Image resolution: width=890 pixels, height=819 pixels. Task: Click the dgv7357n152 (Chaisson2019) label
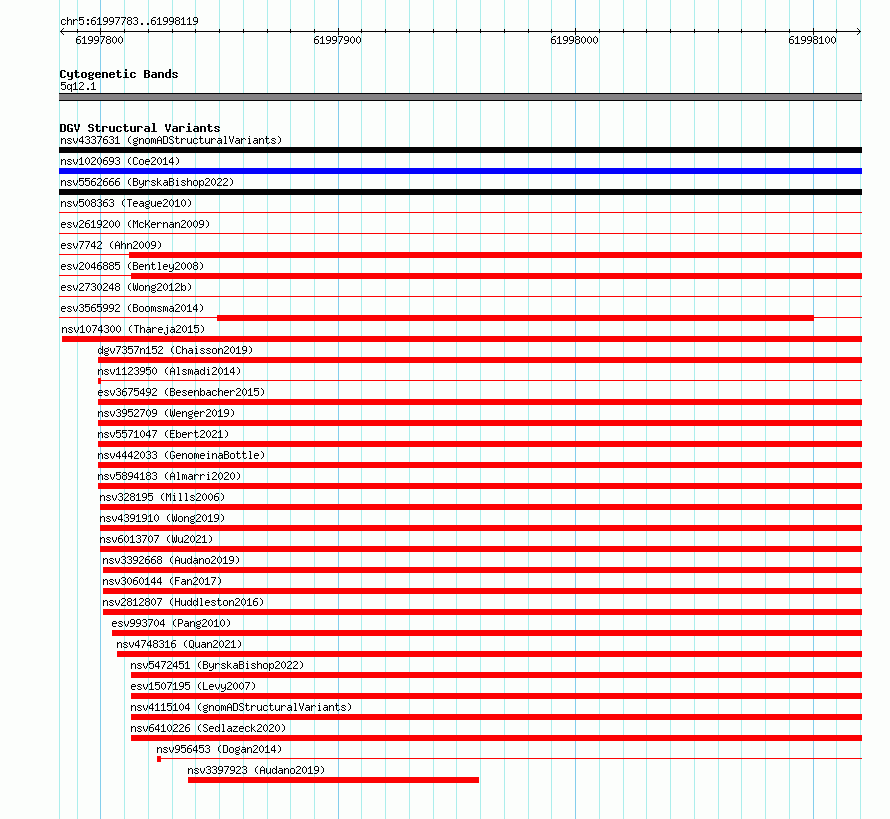[x=175, y=350]
